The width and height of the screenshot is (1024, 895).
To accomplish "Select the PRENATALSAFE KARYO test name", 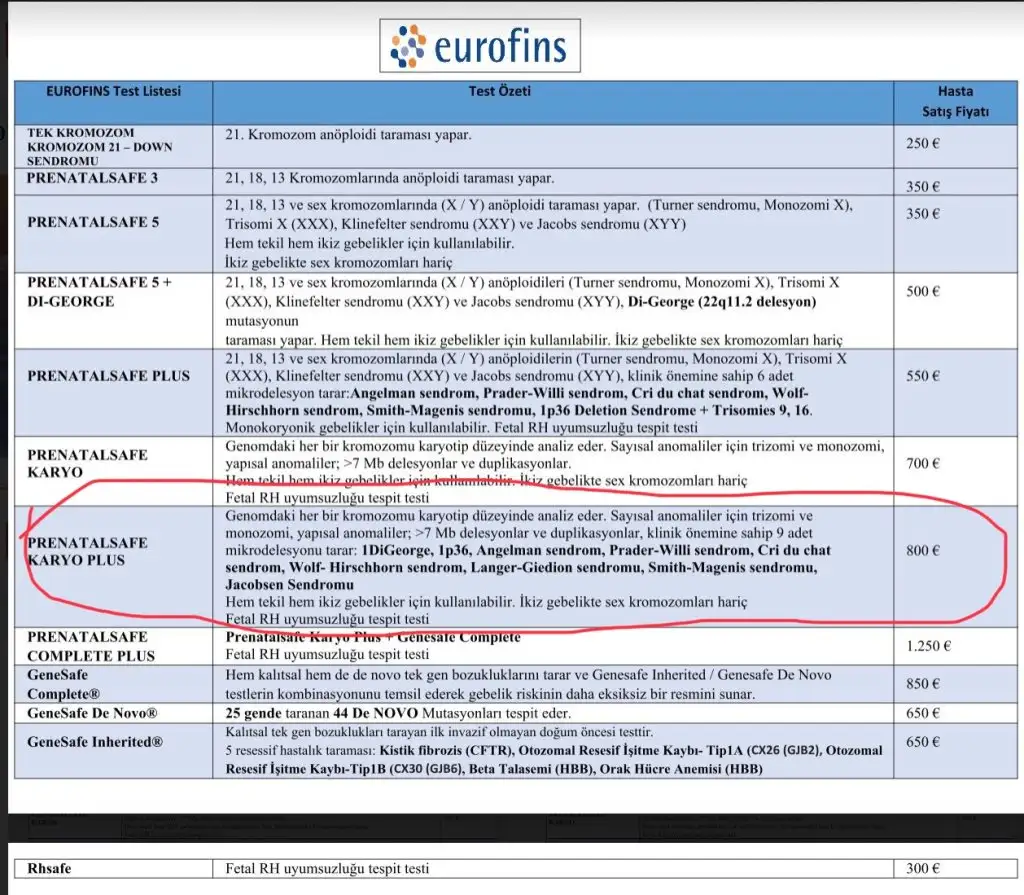I will pyautogui.click(x=87, y=463).
